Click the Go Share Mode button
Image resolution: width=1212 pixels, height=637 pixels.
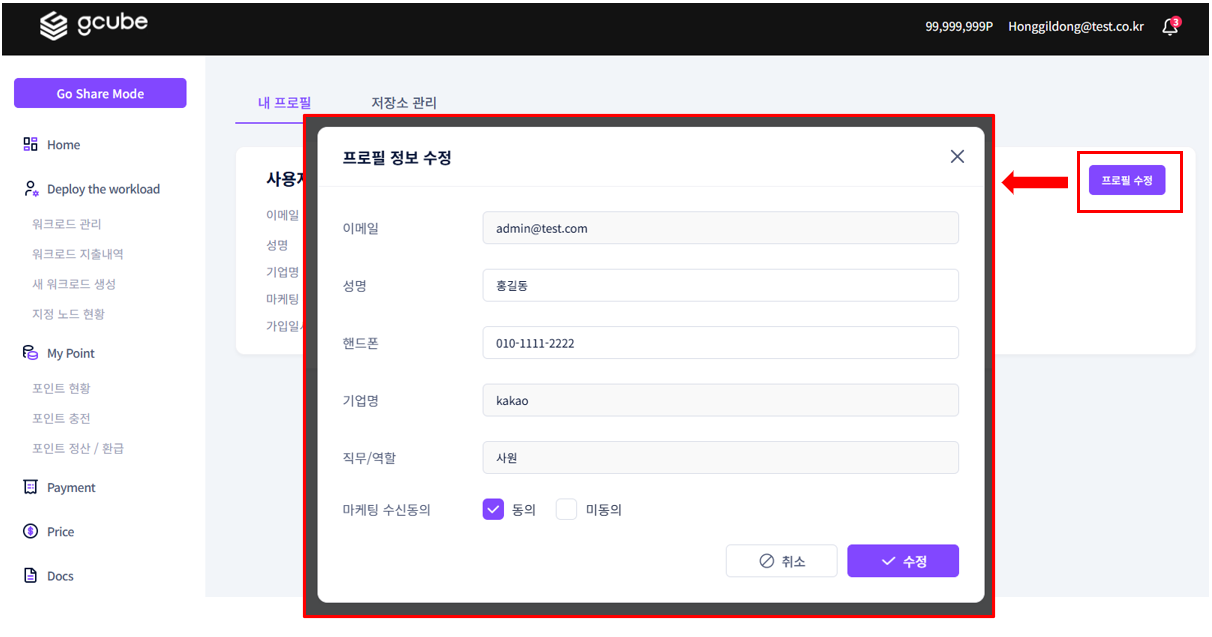(100, 92)
